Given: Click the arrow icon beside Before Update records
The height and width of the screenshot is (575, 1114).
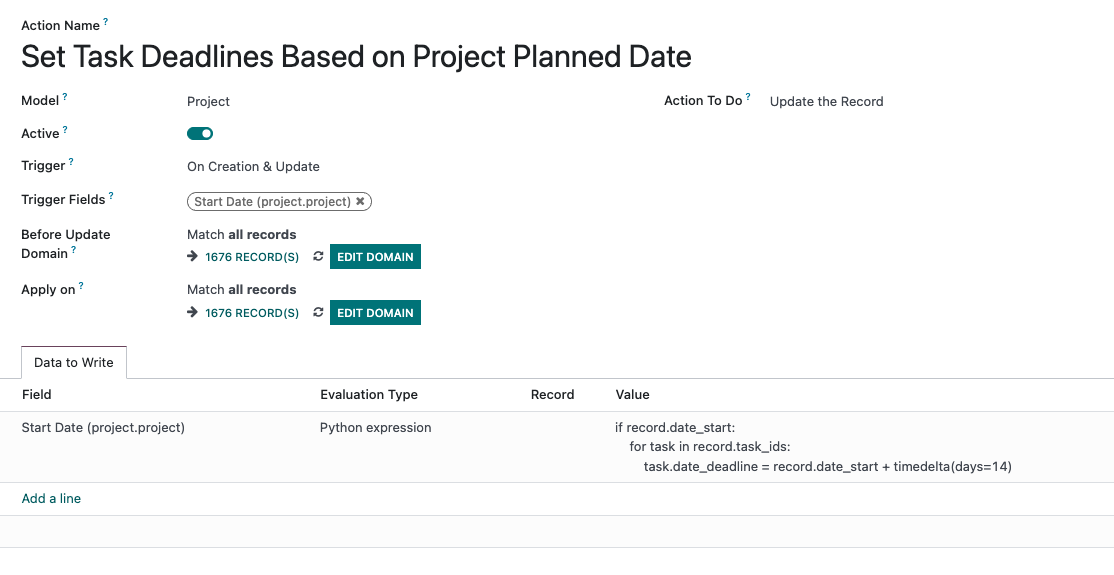Looking at the screenshot, I should (192, 257).
